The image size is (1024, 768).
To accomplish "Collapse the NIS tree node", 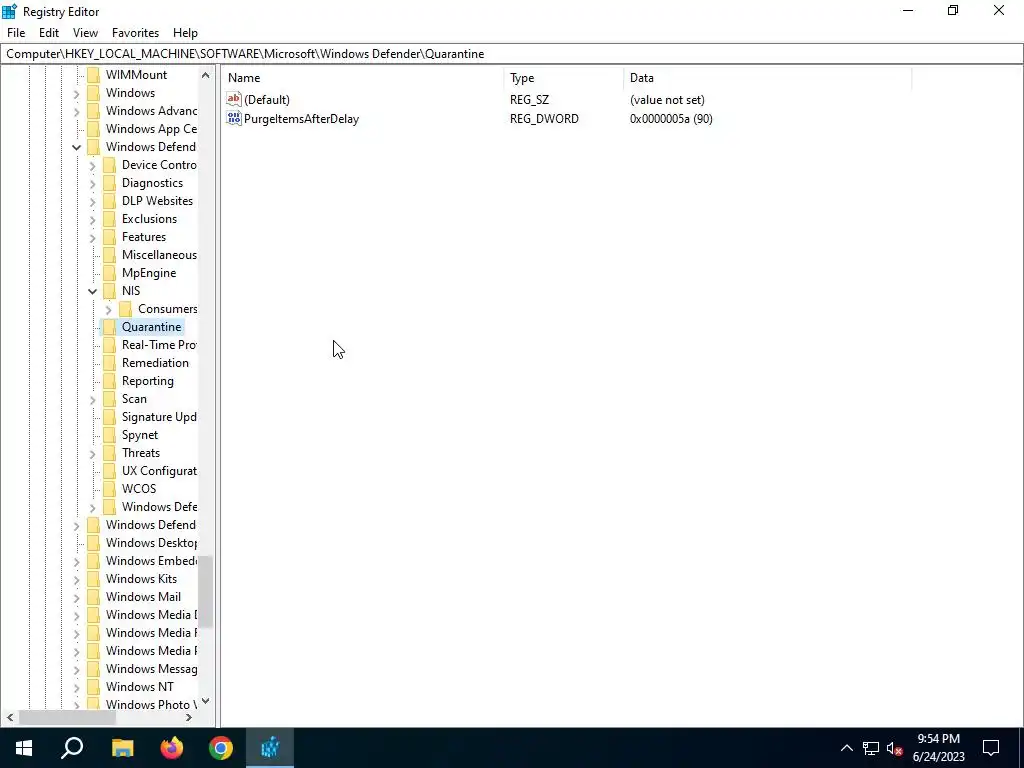I will click(92, 291).
